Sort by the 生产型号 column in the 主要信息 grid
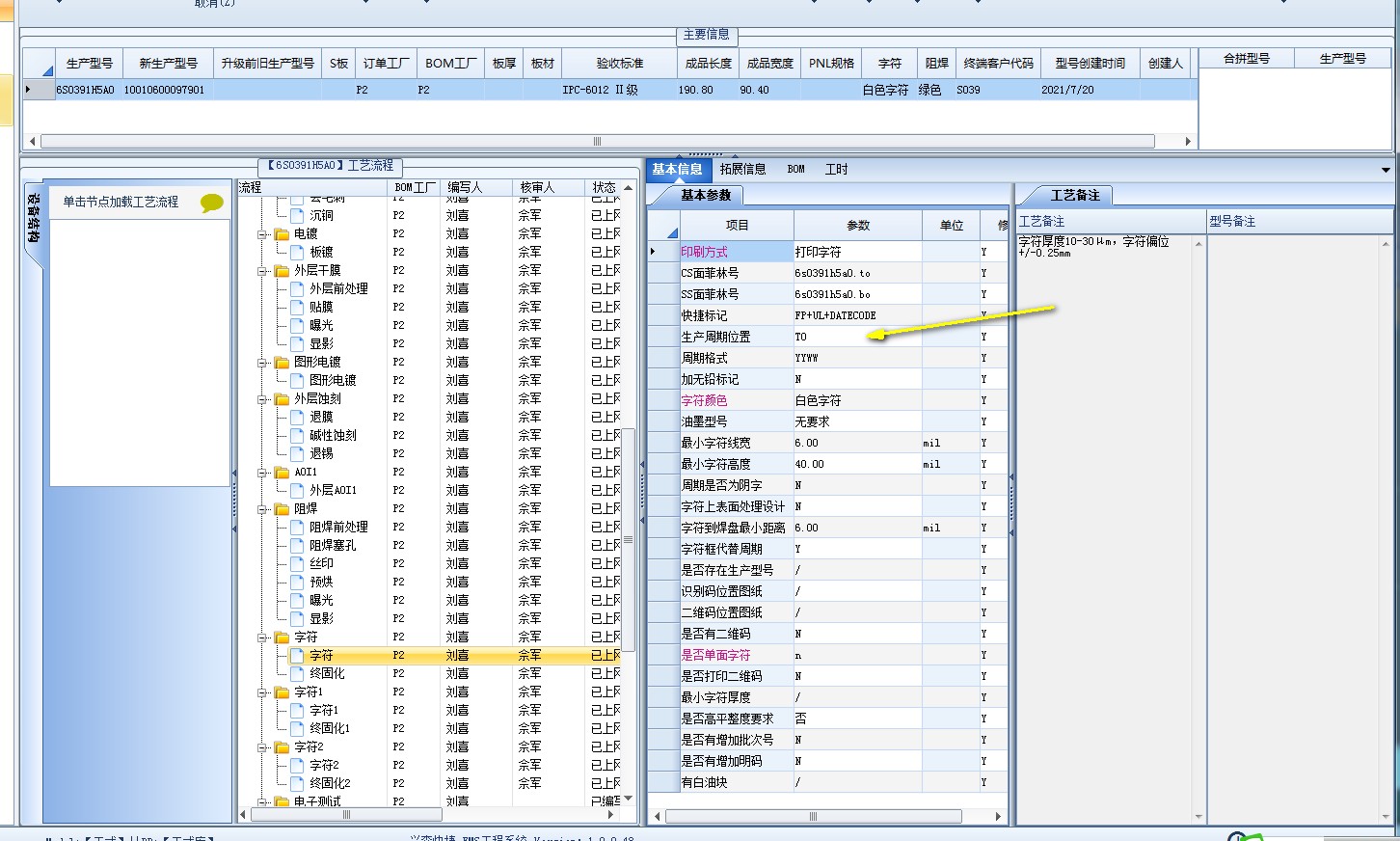 point(89,63)
